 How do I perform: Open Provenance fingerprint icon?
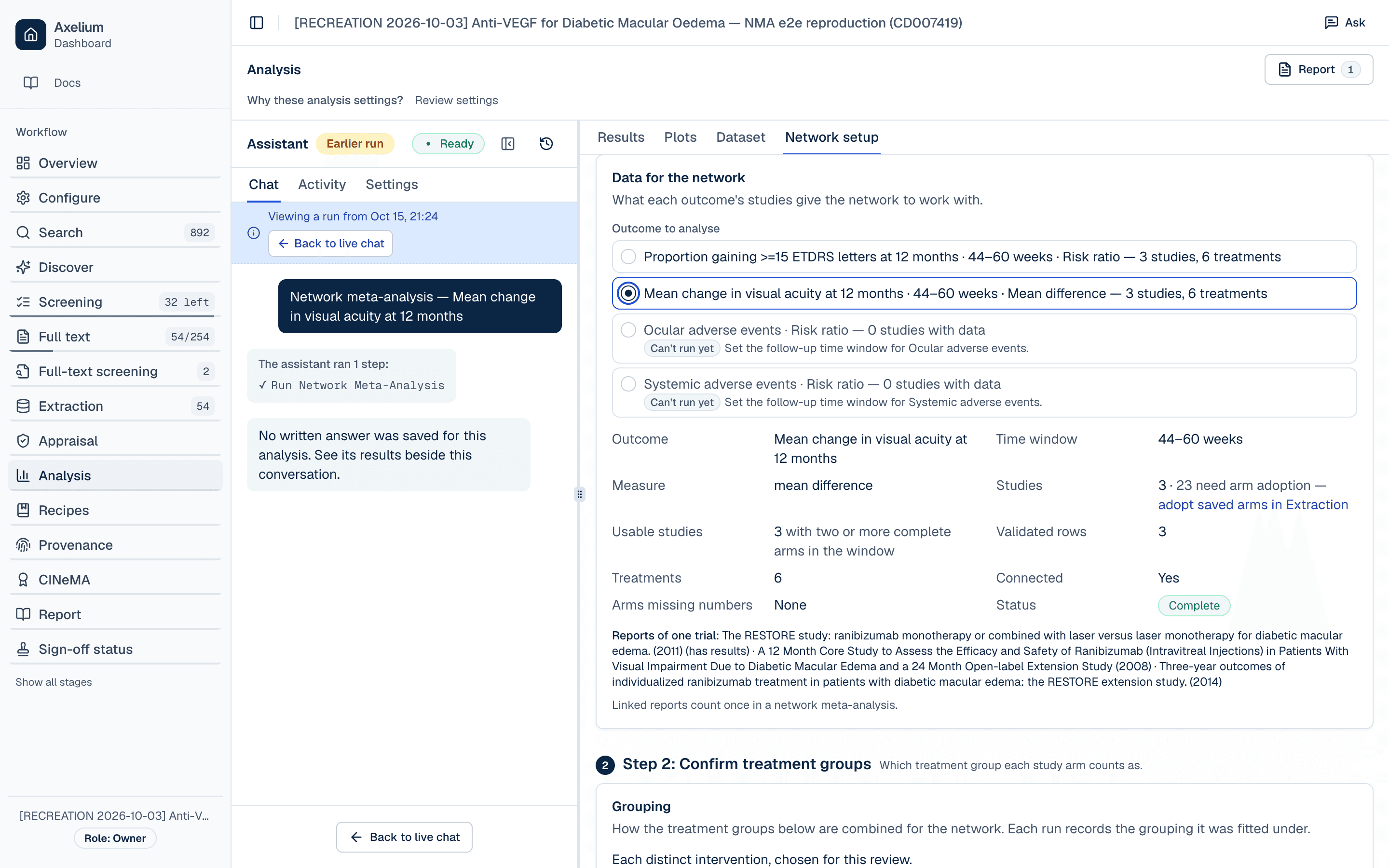23,545
